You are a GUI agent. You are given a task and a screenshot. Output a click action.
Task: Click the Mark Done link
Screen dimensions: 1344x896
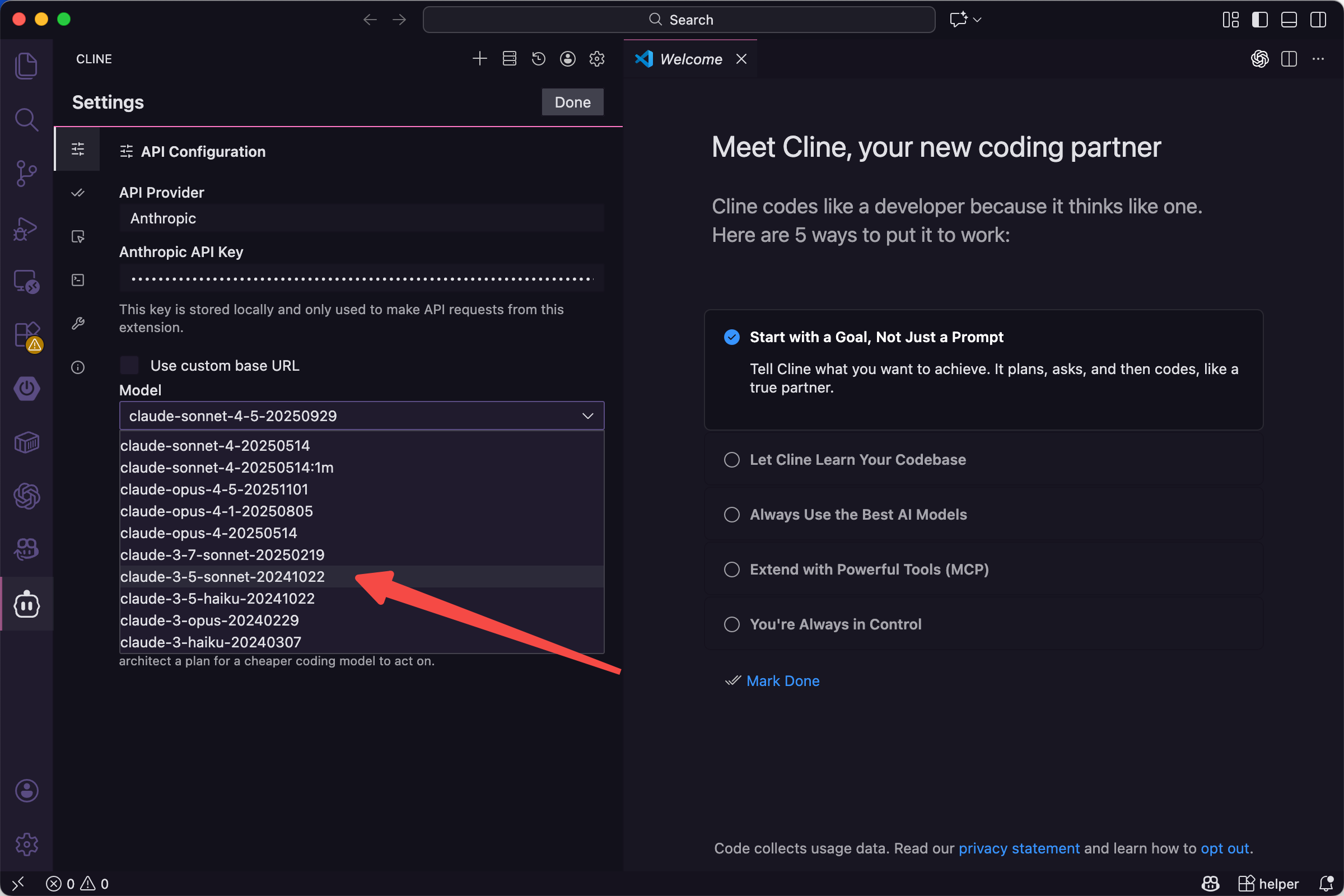[782, 680]
